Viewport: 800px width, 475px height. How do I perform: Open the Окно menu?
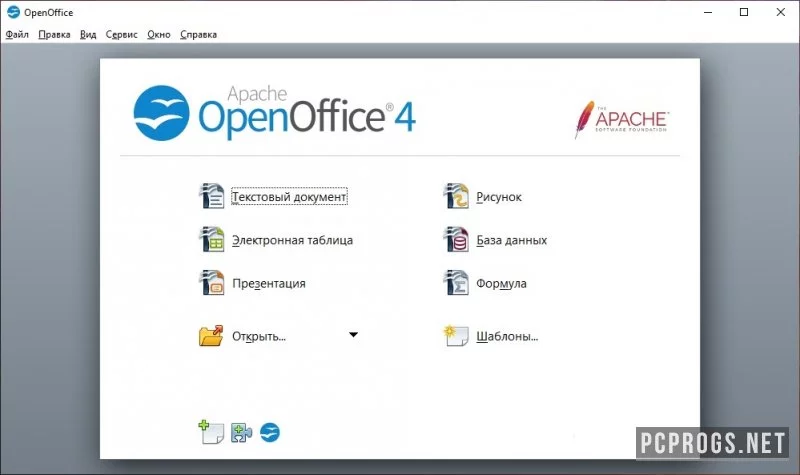point(159,34)
